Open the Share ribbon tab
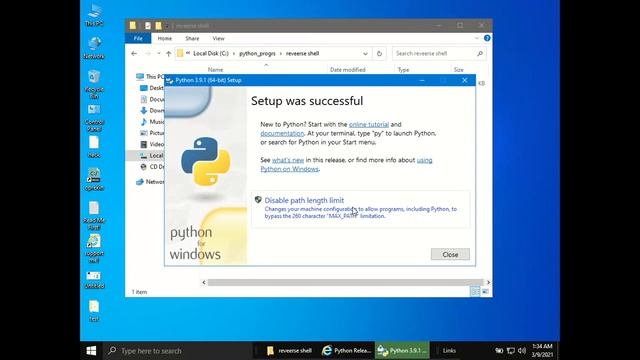 pyautogui.click(x=192, y=38)
